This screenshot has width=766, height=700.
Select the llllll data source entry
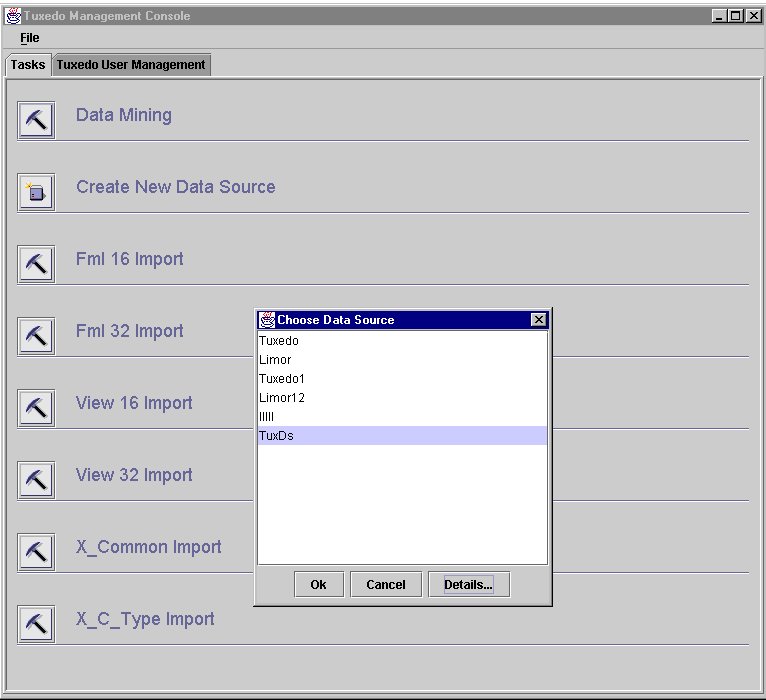[x=402, y=417]
